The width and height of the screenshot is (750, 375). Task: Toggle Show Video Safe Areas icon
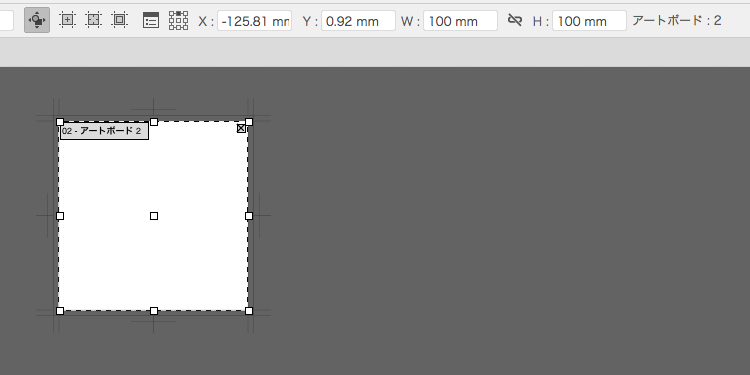pyautogui.click(x=120, y=20)
